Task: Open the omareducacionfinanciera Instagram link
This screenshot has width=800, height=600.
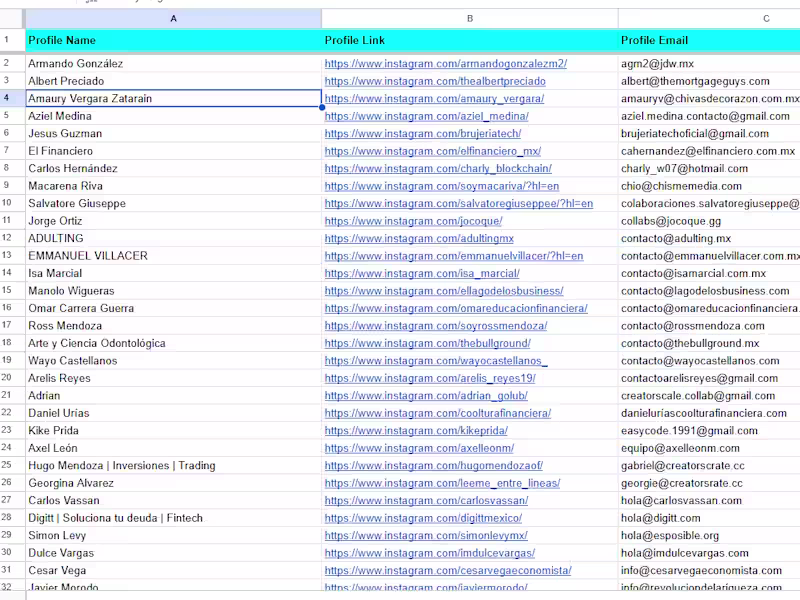Action: point(456,308)
